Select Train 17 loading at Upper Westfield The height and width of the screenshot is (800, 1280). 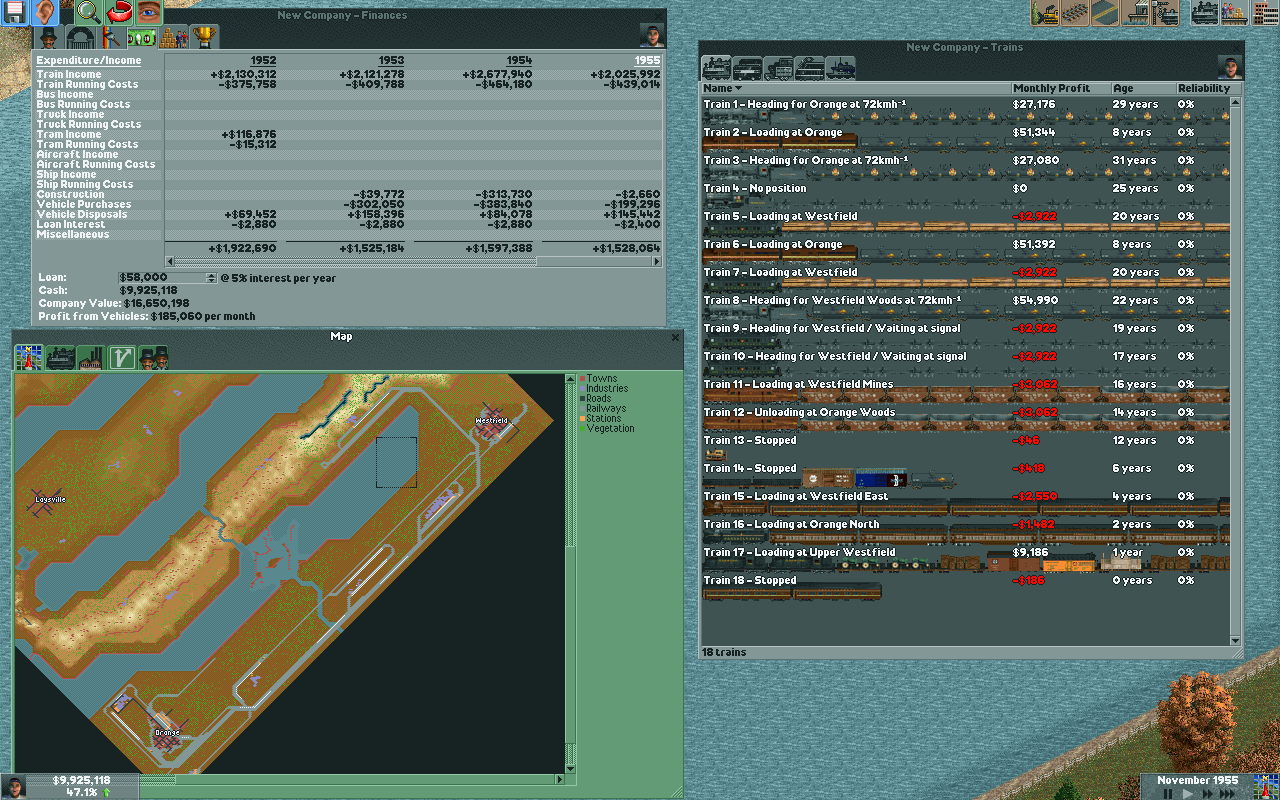[965, 557]
